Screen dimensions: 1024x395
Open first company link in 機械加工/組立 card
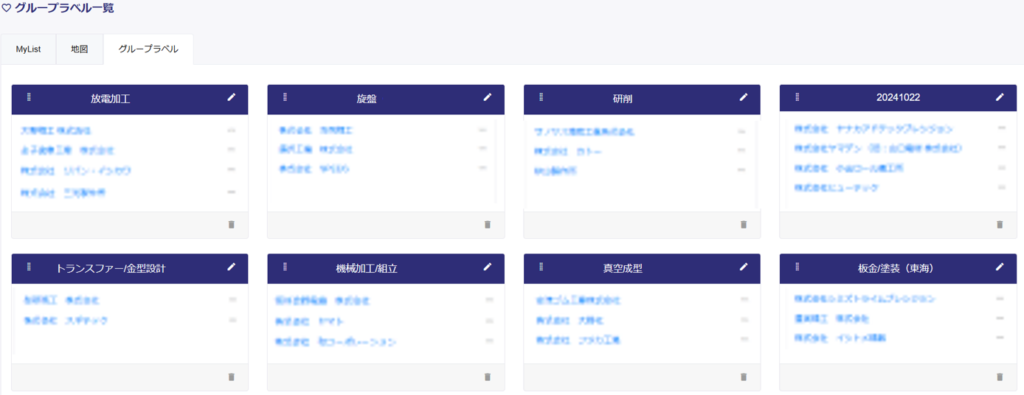pos(323,301)
